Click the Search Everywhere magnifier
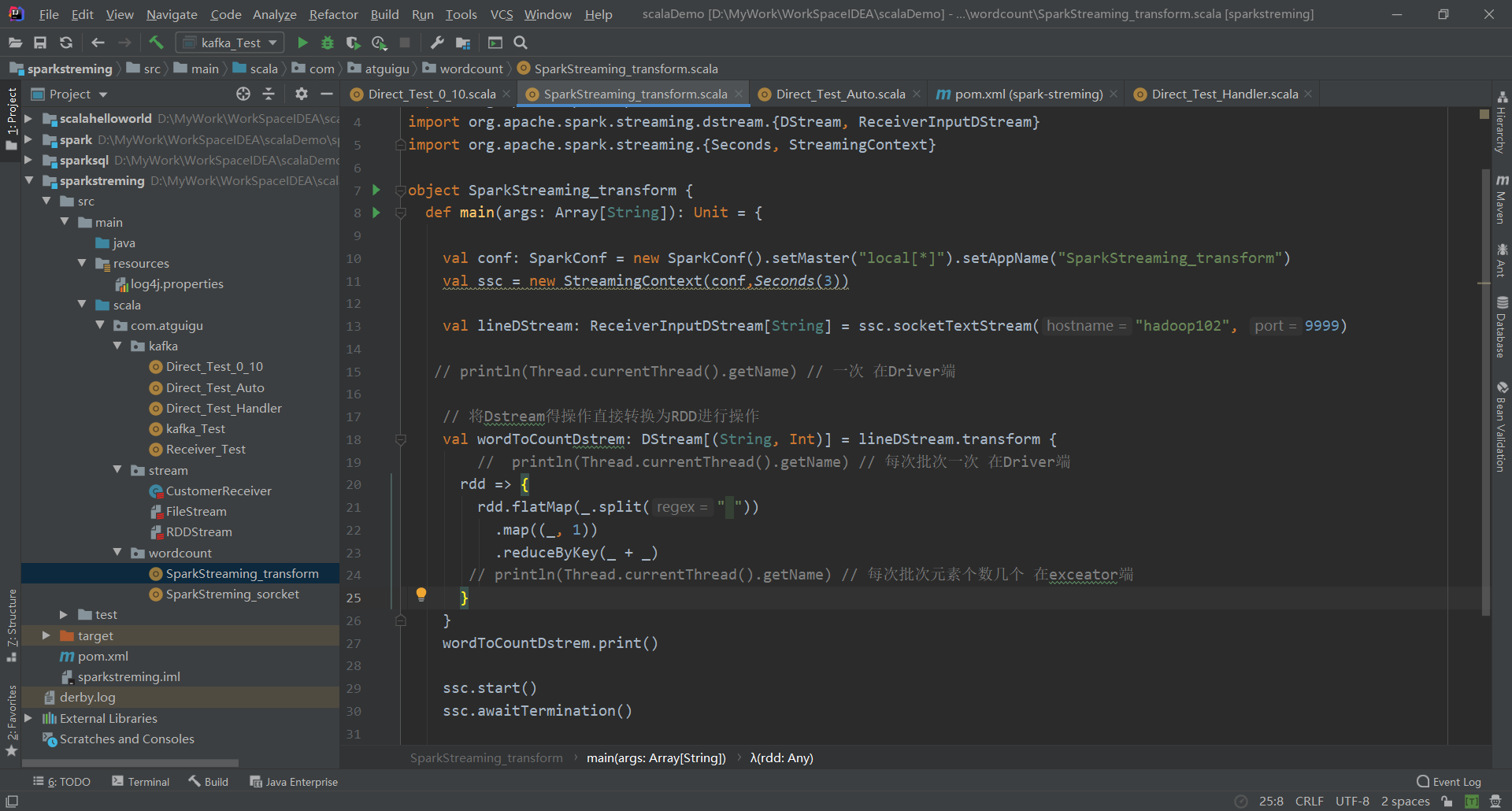The width and height of the screenshot is (1512, 811). click(521, 43)
